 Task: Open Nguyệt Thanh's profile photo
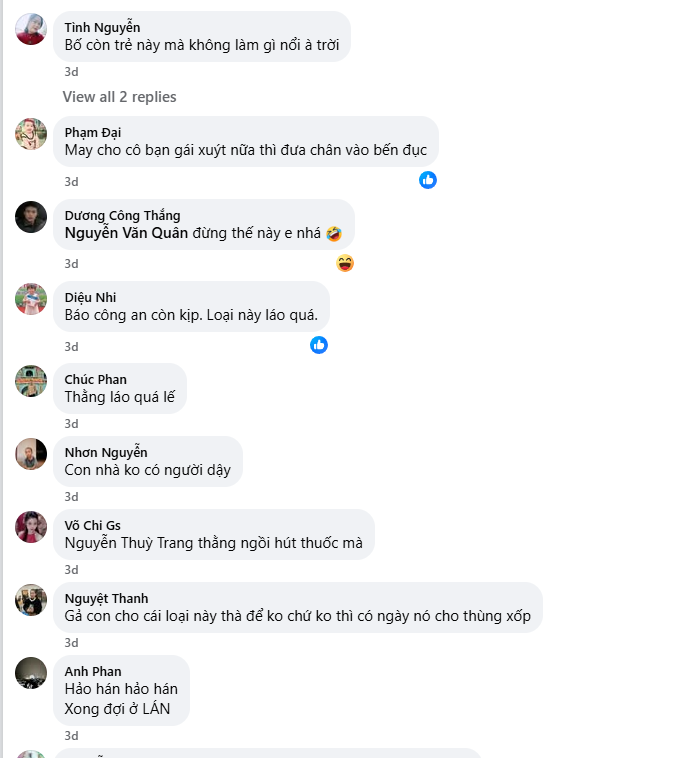click(x=31, y=600)
